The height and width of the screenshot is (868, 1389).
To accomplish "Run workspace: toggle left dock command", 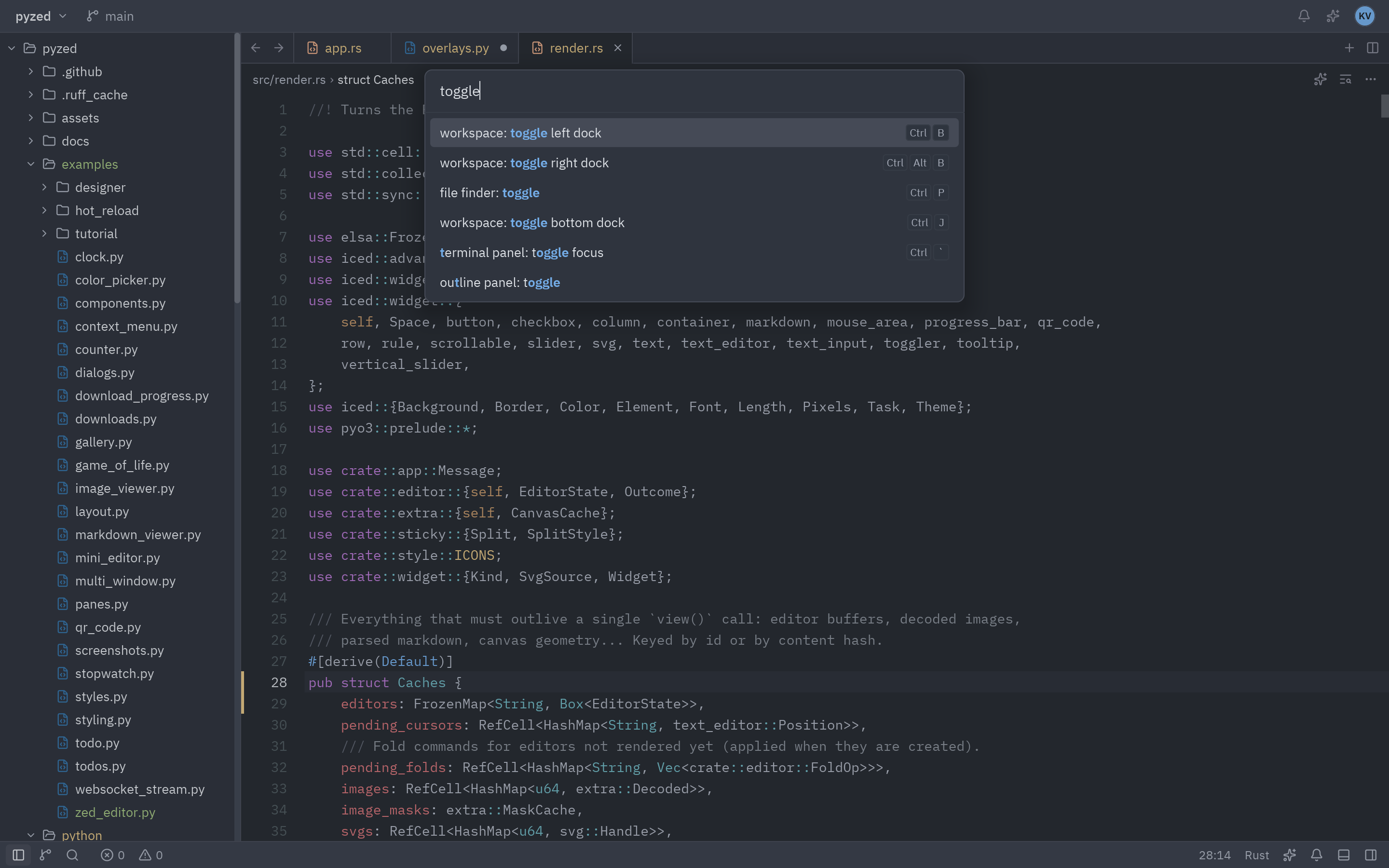I will pos(694,133).
